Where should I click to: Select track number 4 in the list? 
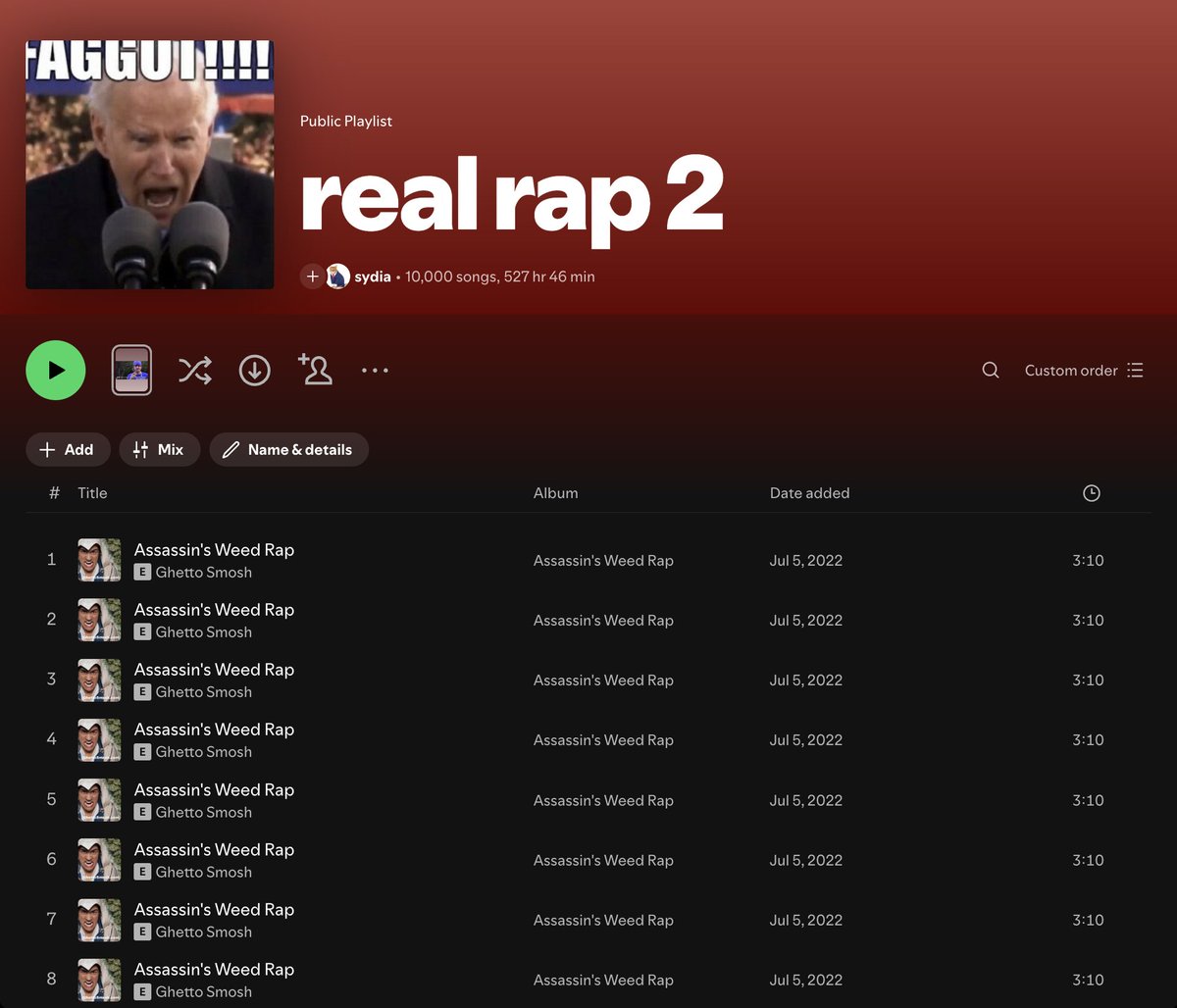pyautogui.click(x=52, y=739)
